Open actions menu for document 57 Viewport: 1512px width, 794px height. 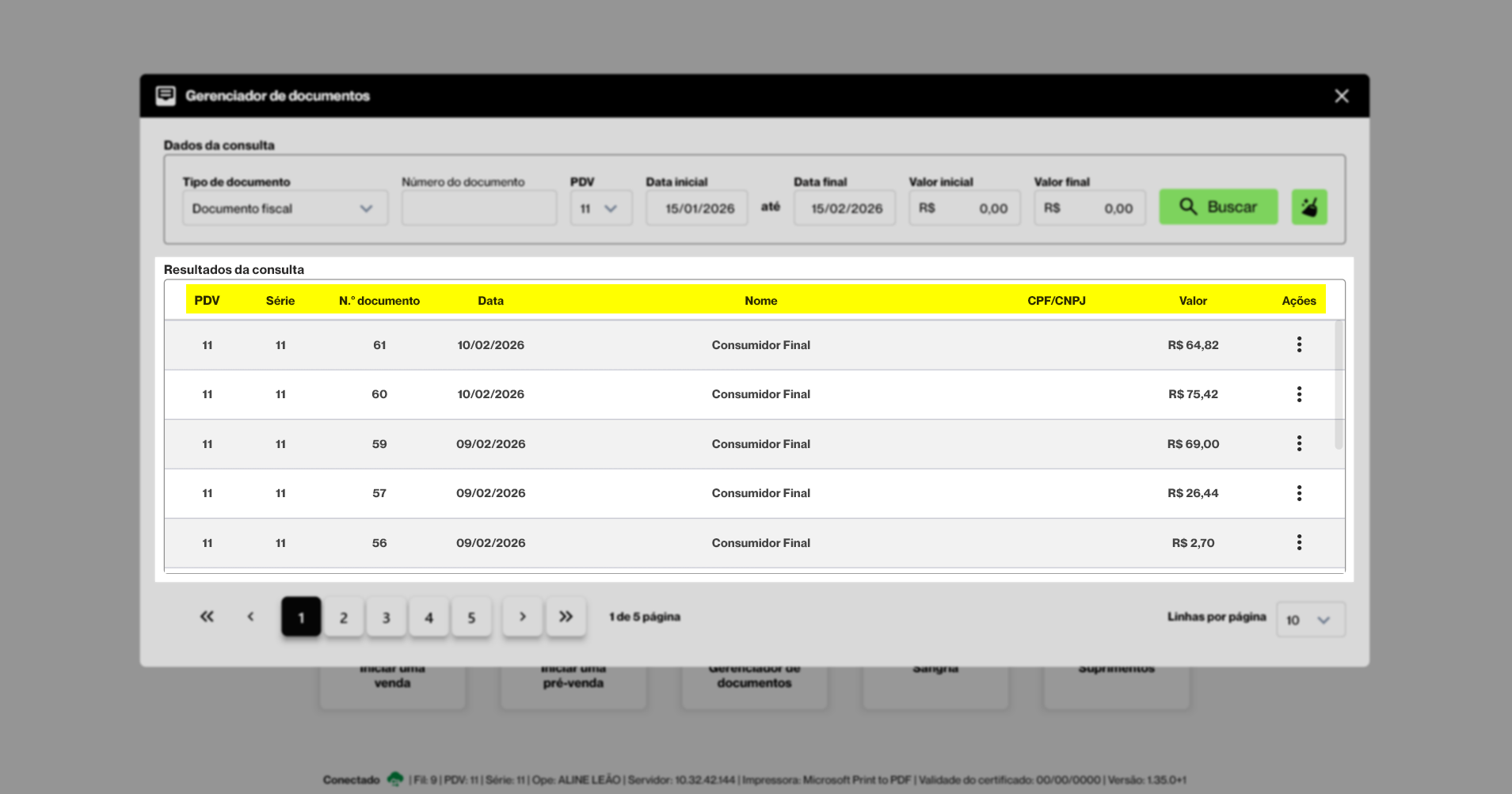pyautogui.click(x=1299, y=493)
